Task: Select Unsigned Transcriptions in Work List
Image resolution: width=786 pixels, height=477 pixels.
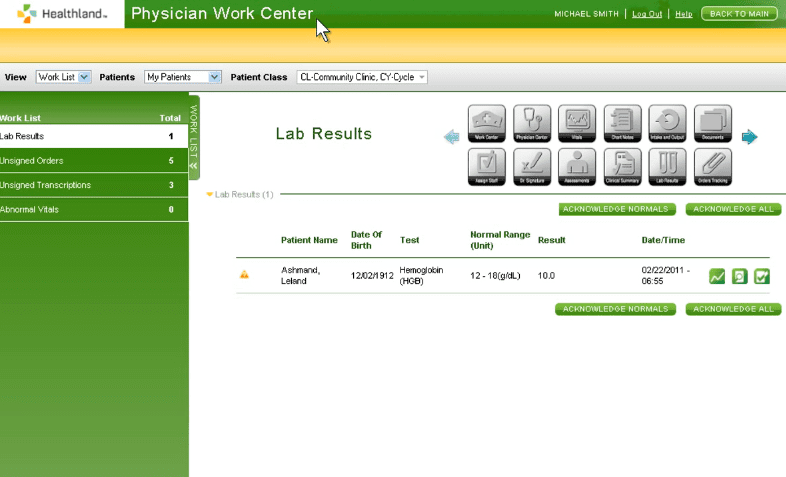Action: 94,185
